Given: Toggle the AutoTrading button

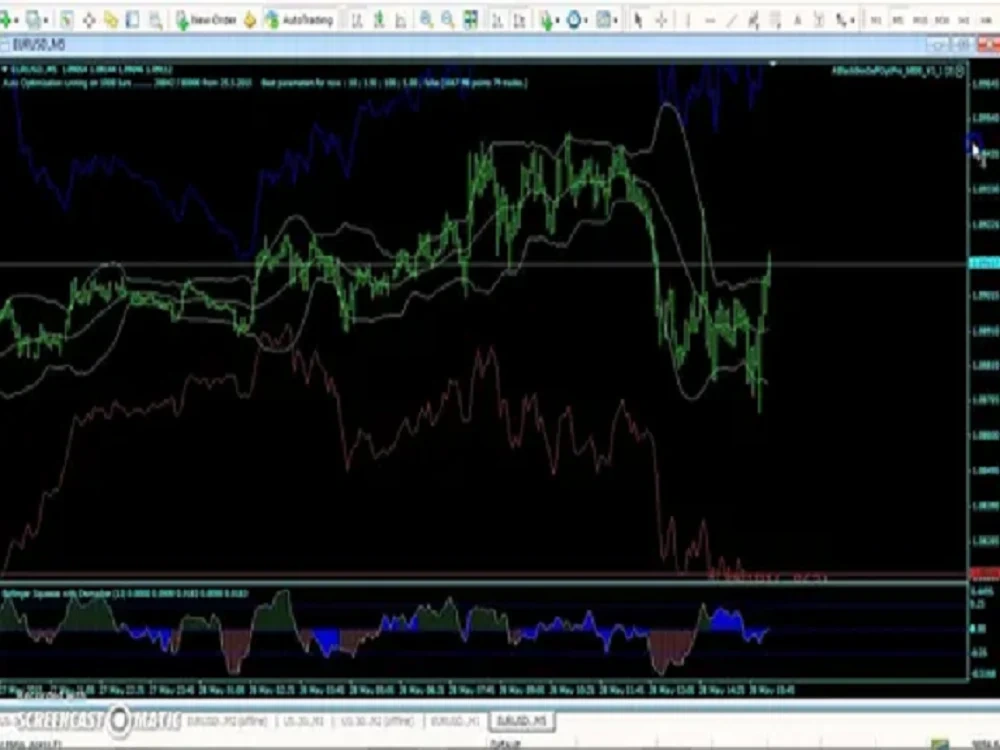Looking at the screenshot, I should [300, 20].
